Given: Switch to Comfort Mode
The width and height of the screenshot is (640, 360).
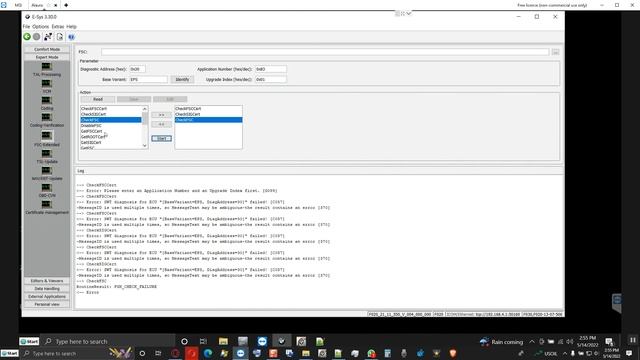Looking at the screenshot, I should [47, 49].
